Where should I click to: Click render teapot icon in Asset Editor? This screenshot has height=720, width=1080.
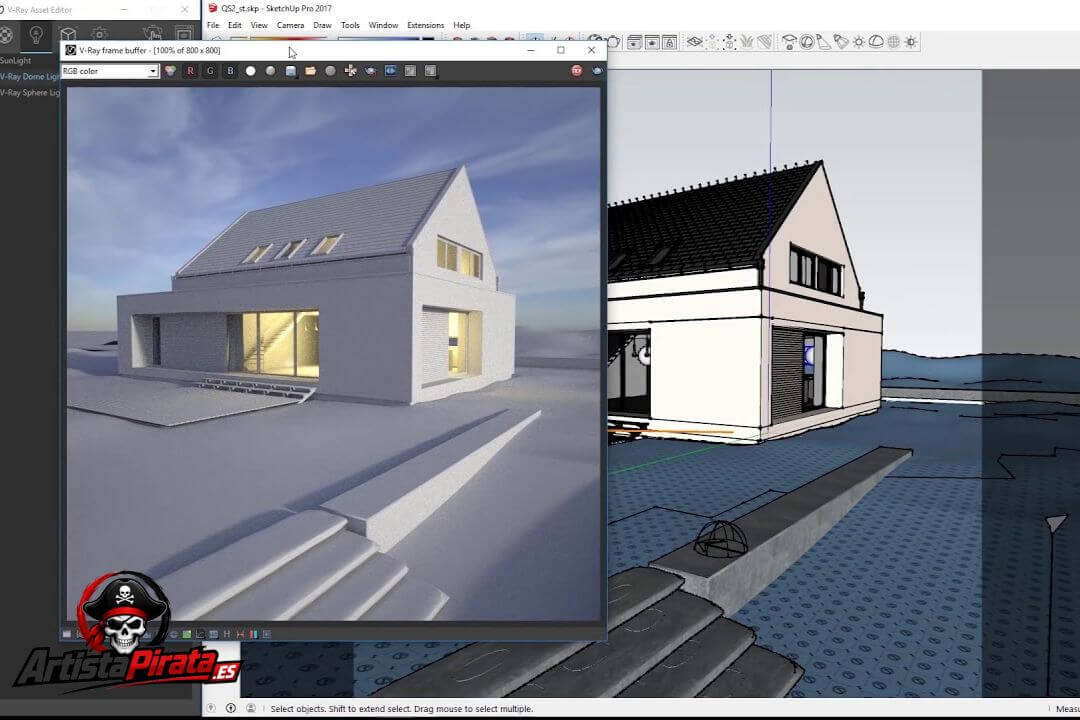coord(152,33)
